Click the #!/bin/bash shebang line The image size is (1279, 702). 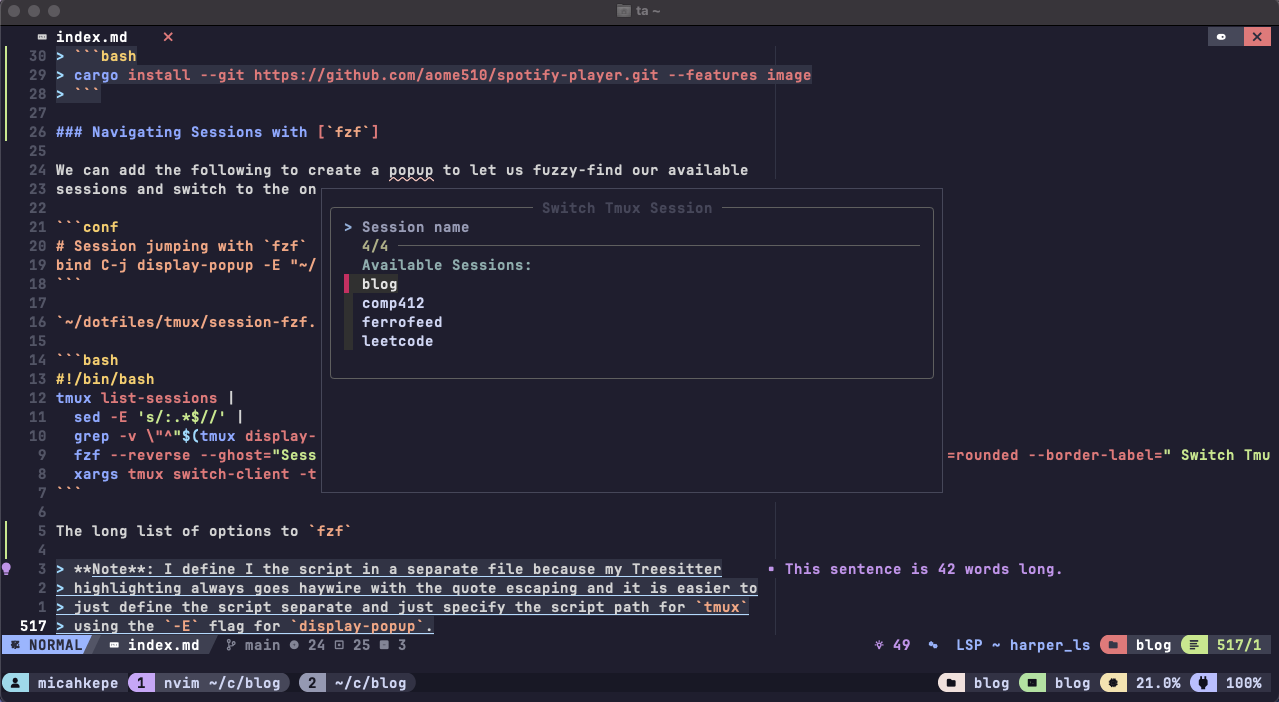105,379
